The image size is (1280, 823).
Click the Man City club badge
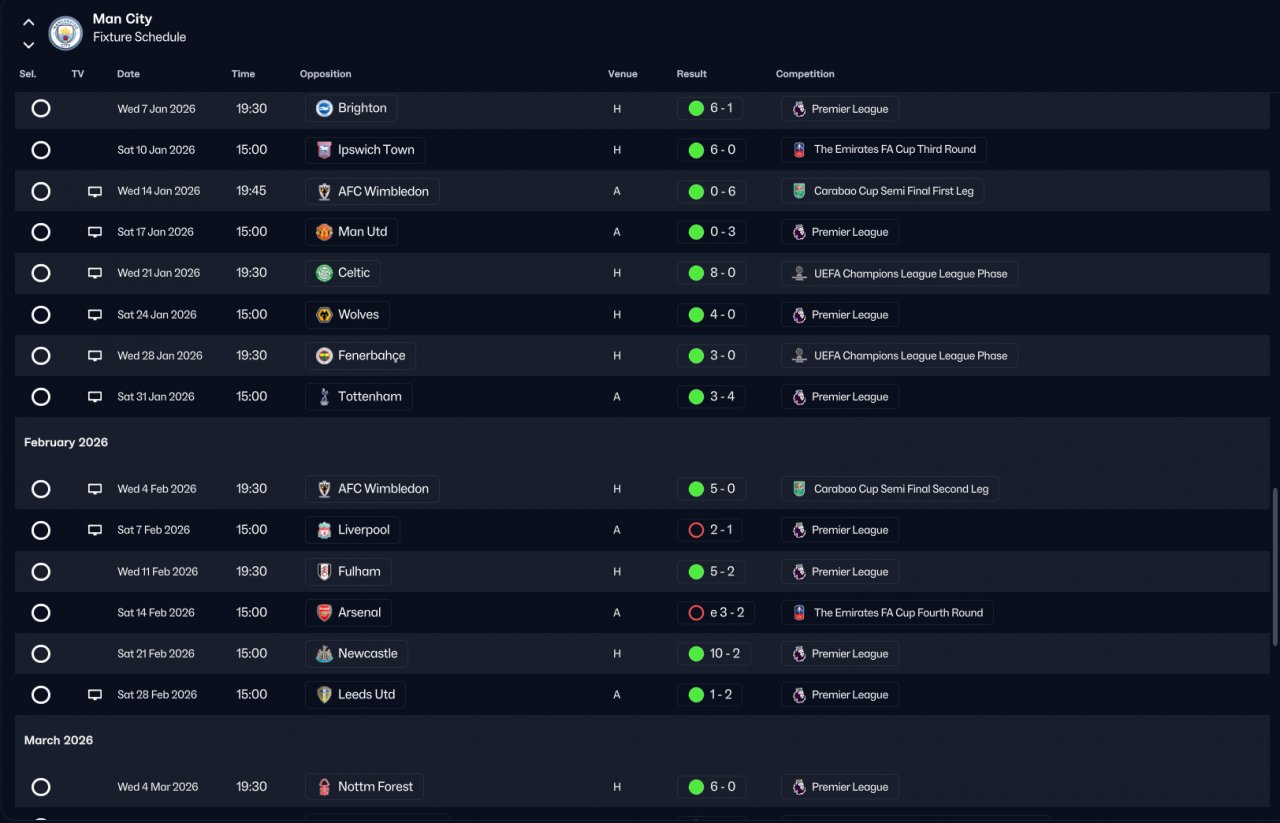pyautogui.click(x=66, y=32)
